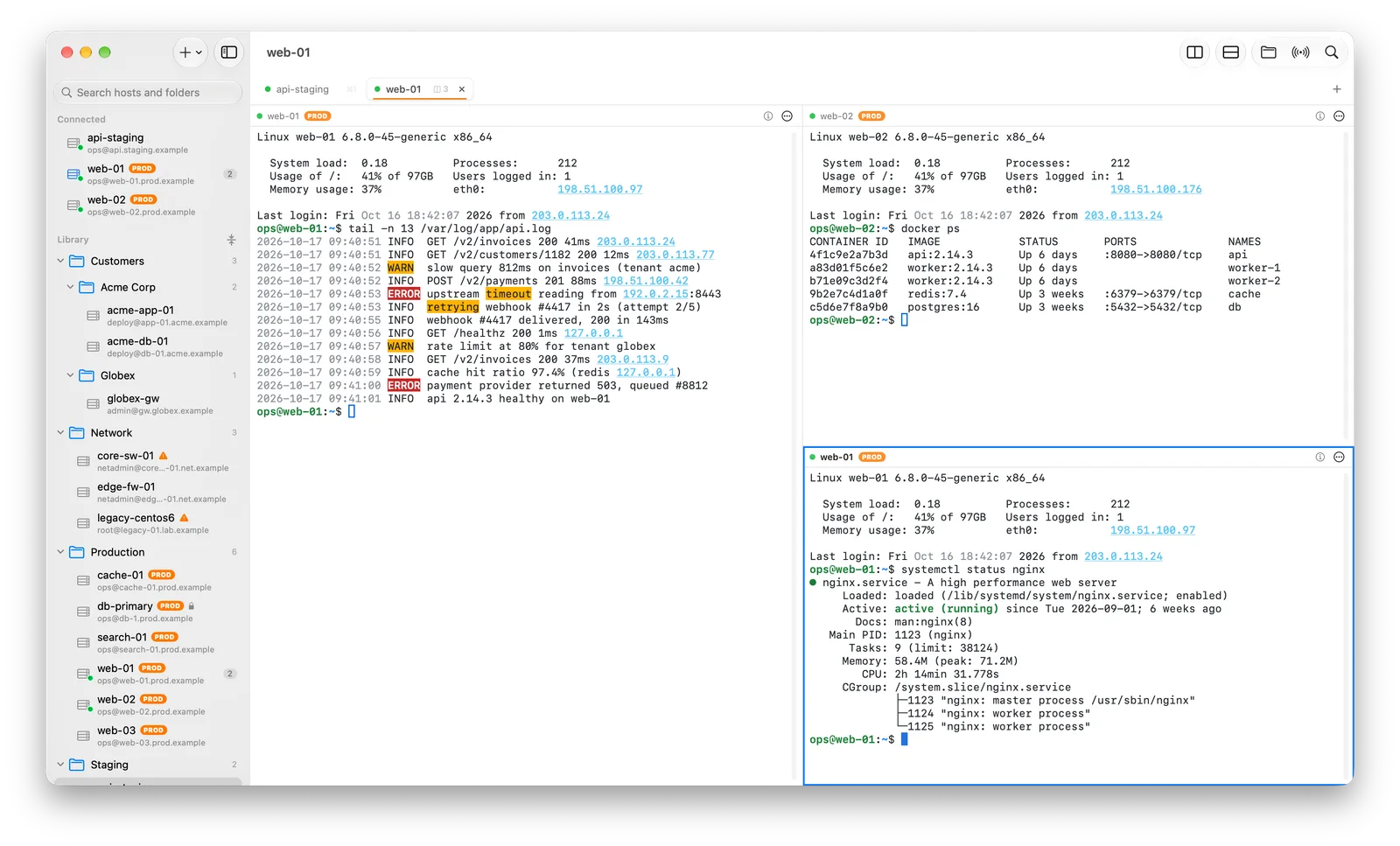Open cache-01 production host
Screen dimensions: 1400x846
[x=148, y=581]
